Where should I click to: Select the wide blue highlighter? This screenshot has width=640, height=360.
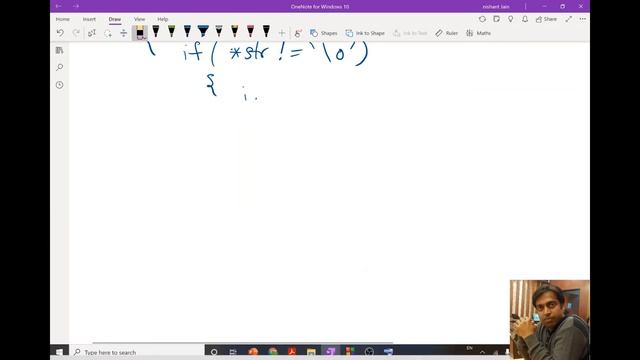pos(203,31)
